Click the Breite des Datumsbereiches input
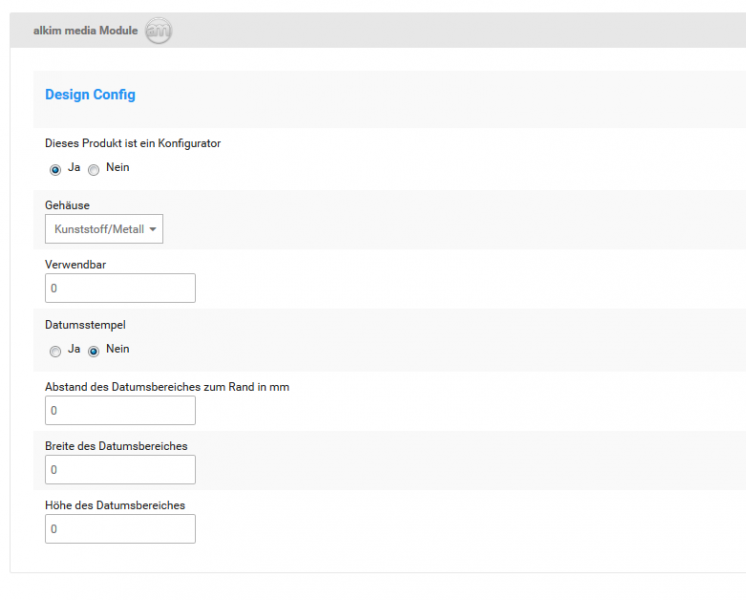This screenshot has width=746, height=600. pos(120,470)
